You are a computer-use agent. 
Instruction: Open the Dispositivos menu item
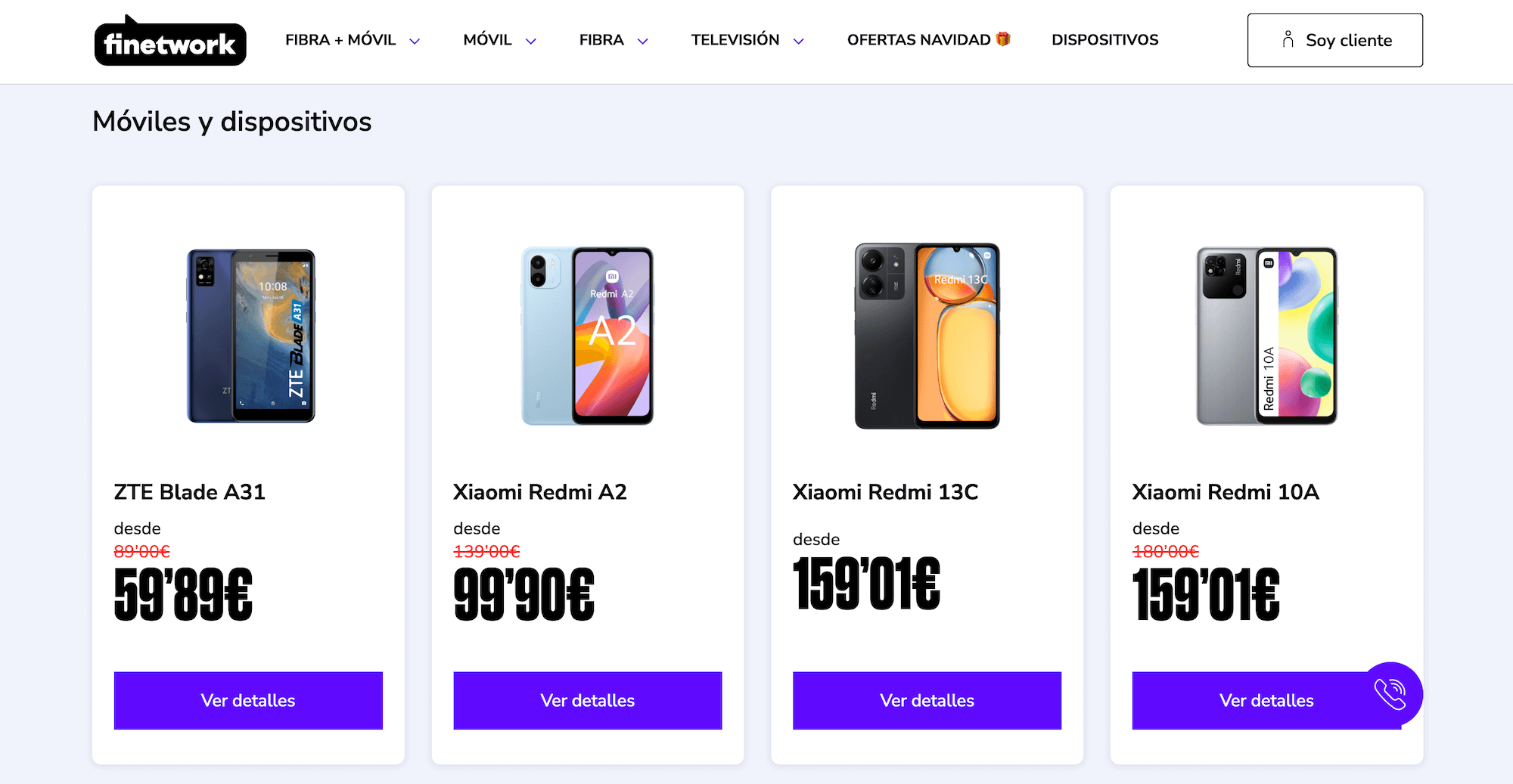click(x=1104, y=40)
